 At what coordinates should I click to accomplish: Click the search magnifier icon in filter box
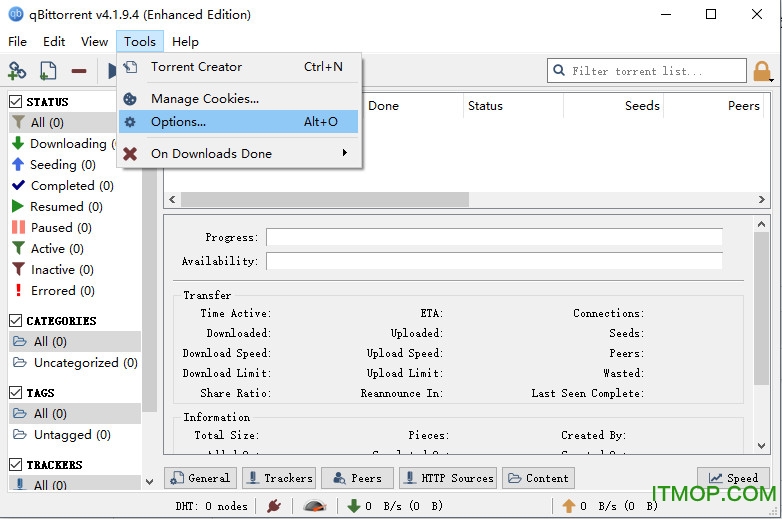coord(559,70)
